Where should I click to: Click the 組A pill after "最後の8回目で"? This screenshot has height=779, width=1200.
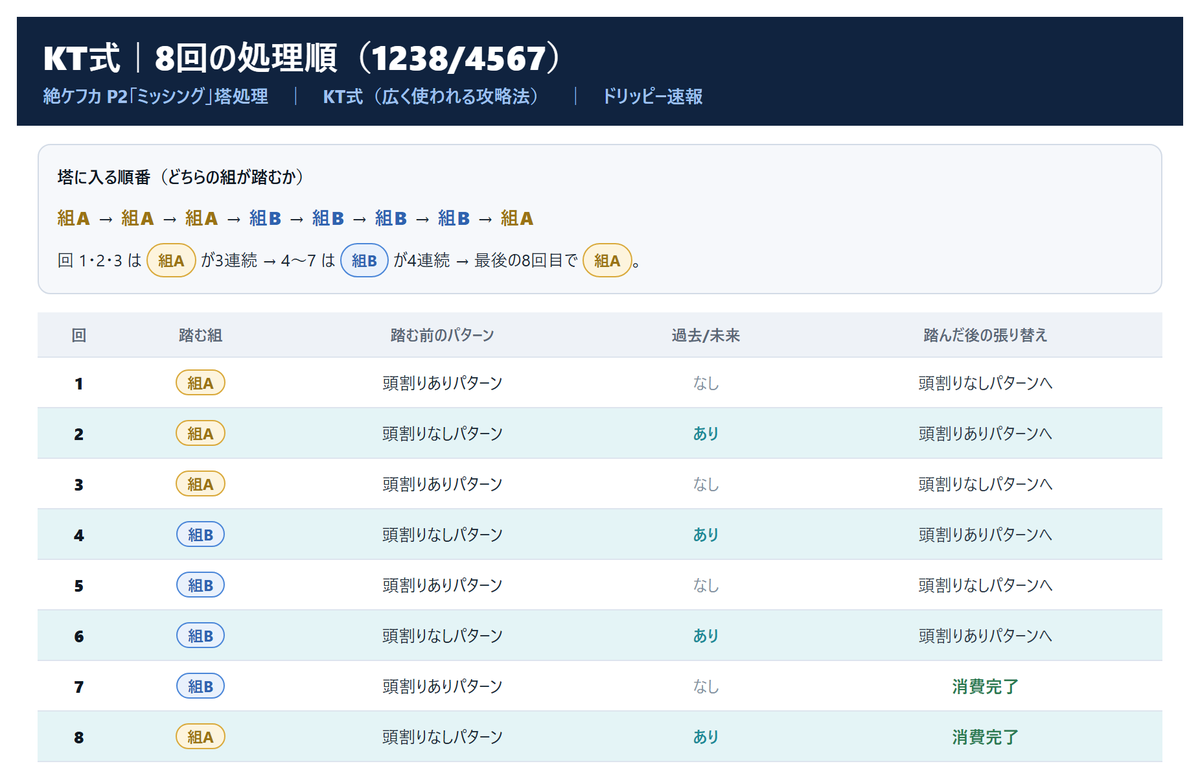[607, 261]
